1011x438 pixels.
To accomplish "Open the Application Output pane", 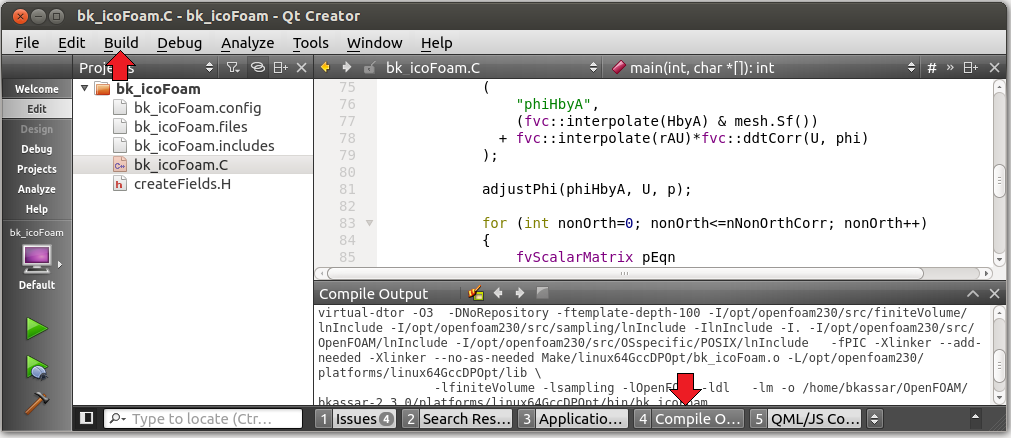I will click(573, 419).
